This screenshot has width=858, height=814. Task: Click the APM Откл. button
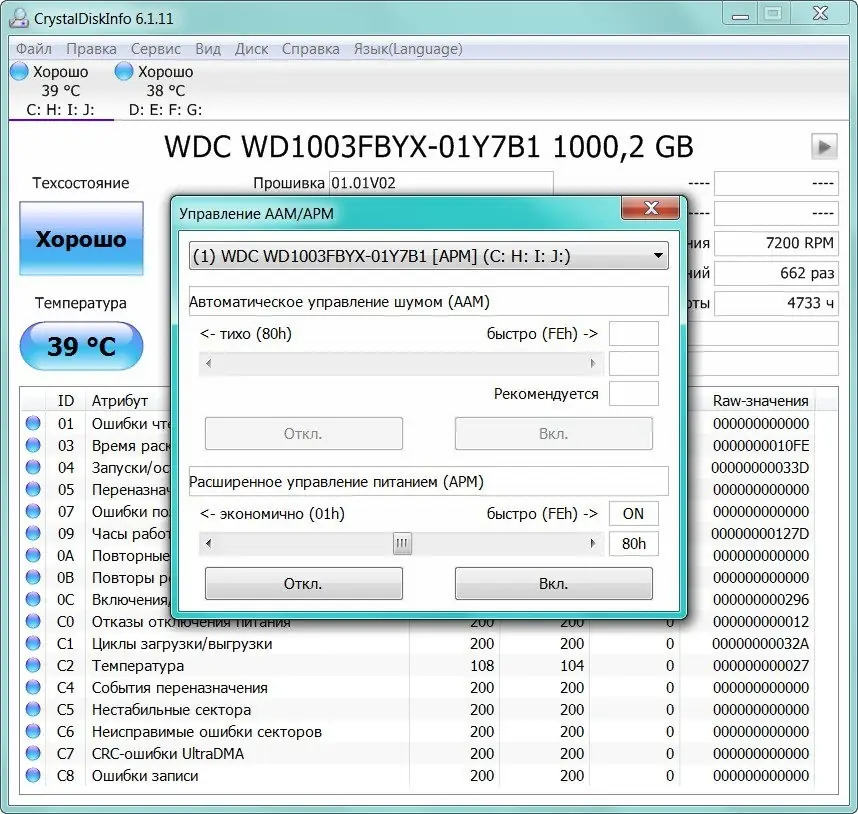pos(304,583)
